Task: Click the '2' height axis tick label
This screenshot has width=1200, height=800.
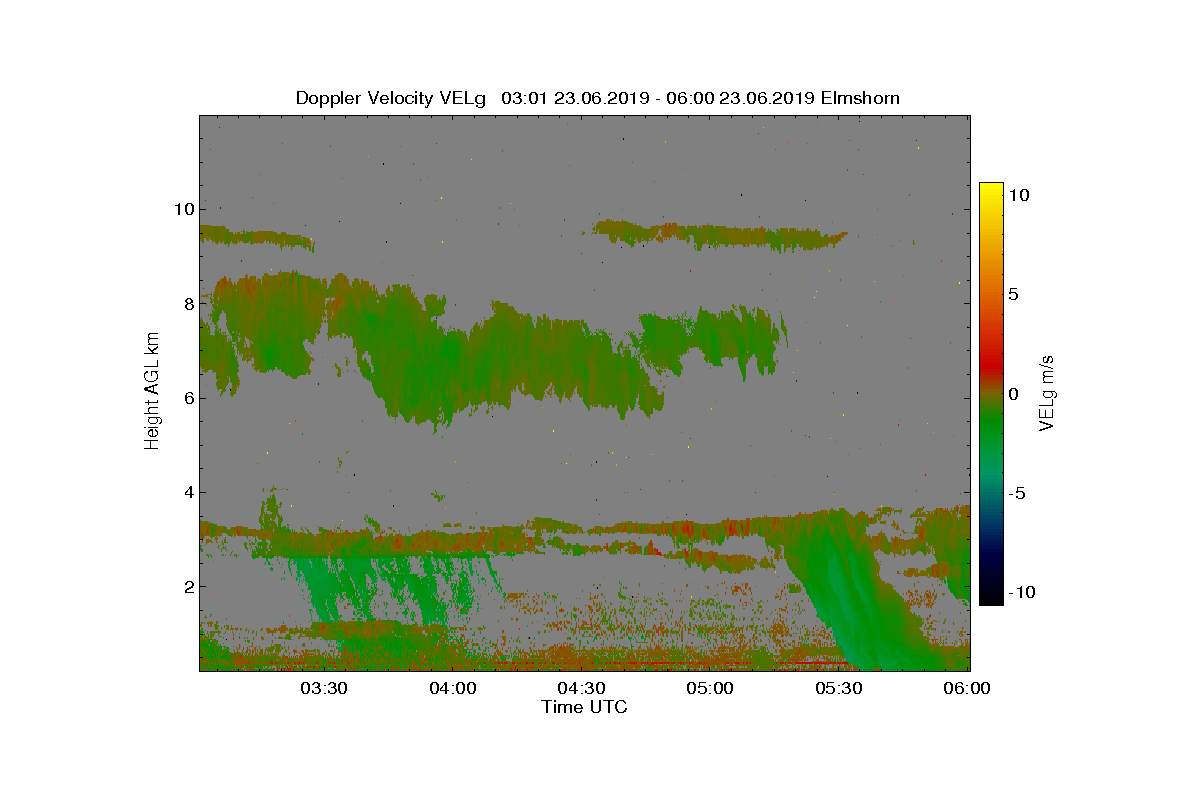Action: (188, 586)
